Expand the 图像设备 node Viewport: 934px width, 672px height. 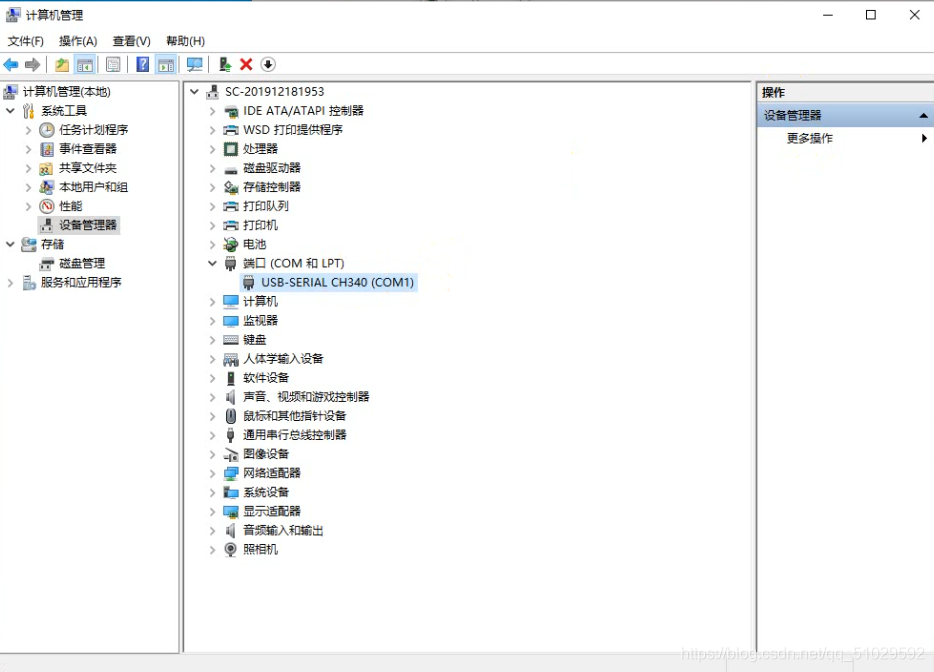pyautogui.click(x=212, y=454)
